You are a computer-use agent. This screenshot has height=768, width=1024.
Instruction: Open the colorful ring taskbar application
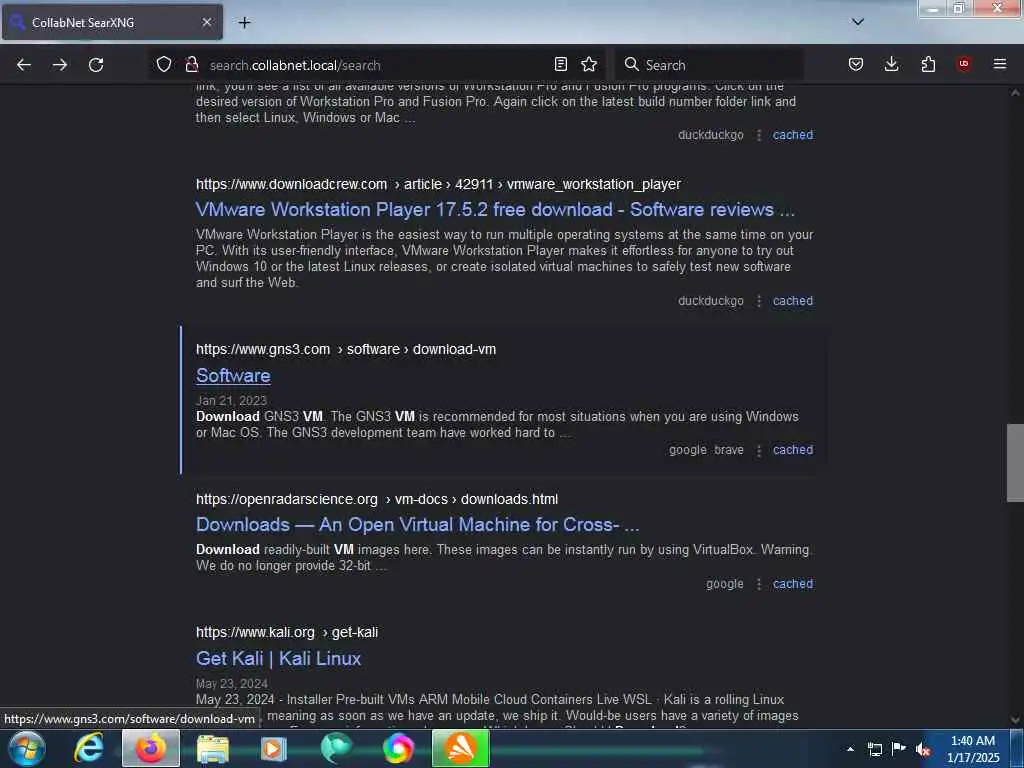[398, 748]
